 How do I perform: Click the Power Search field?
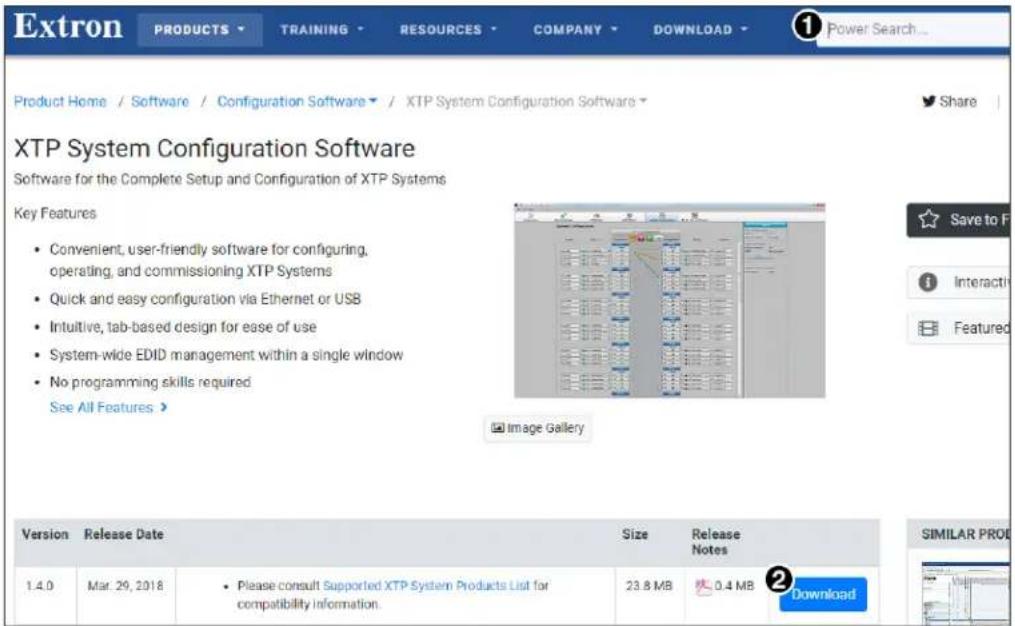coord(913,29)
